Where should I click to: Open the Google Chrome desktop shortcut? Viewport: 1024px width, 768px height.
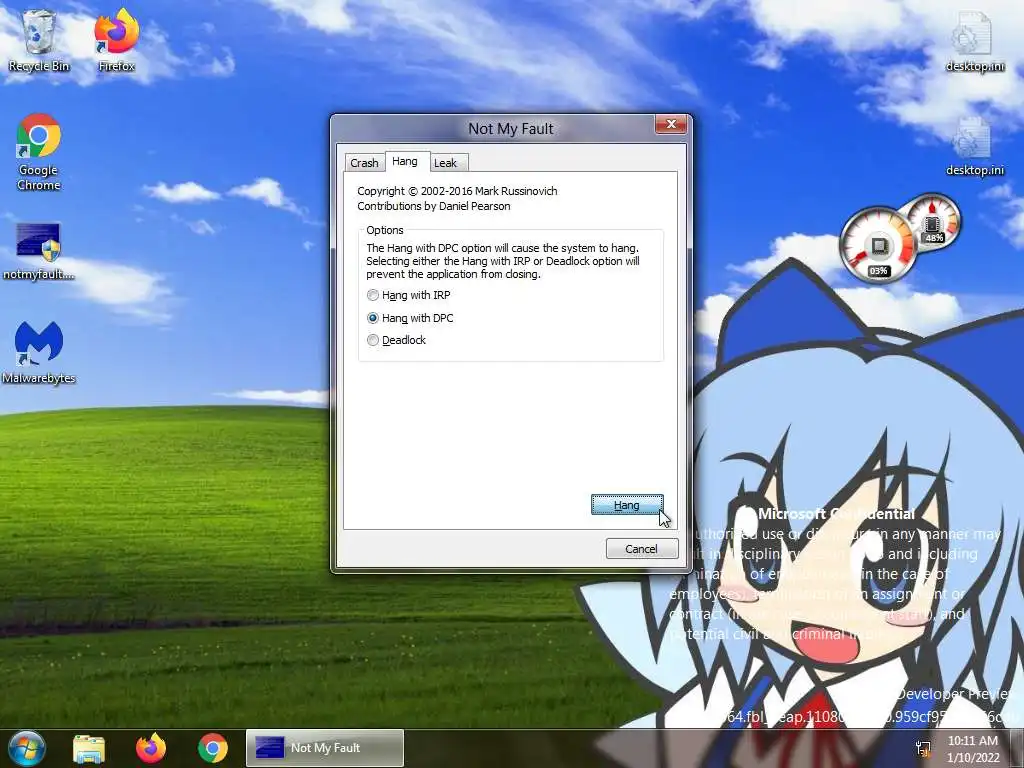click(x=39, y=152)
